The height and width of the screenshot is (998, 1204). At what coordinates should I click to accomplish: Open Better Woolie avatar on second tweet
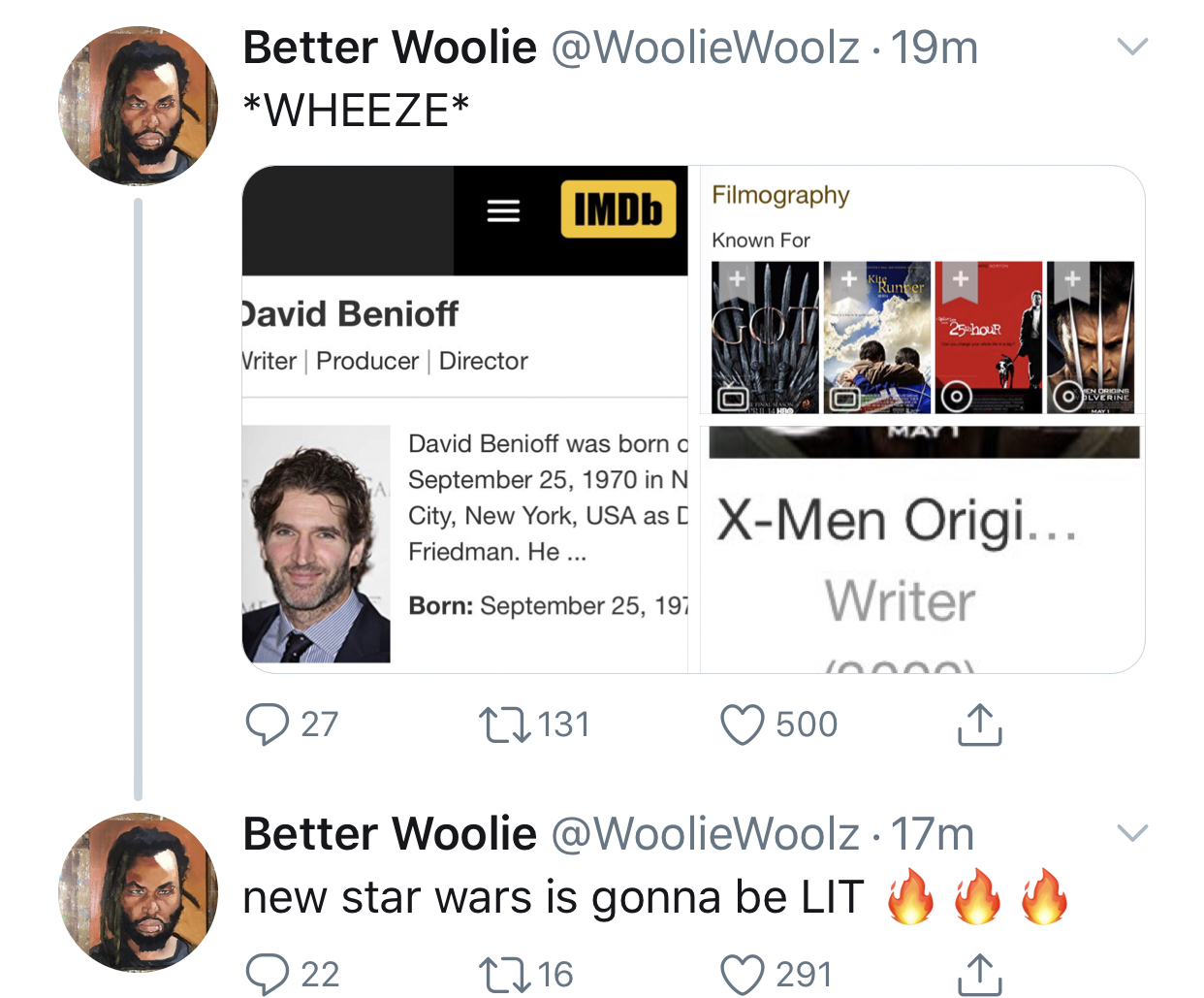click(138, 892)
